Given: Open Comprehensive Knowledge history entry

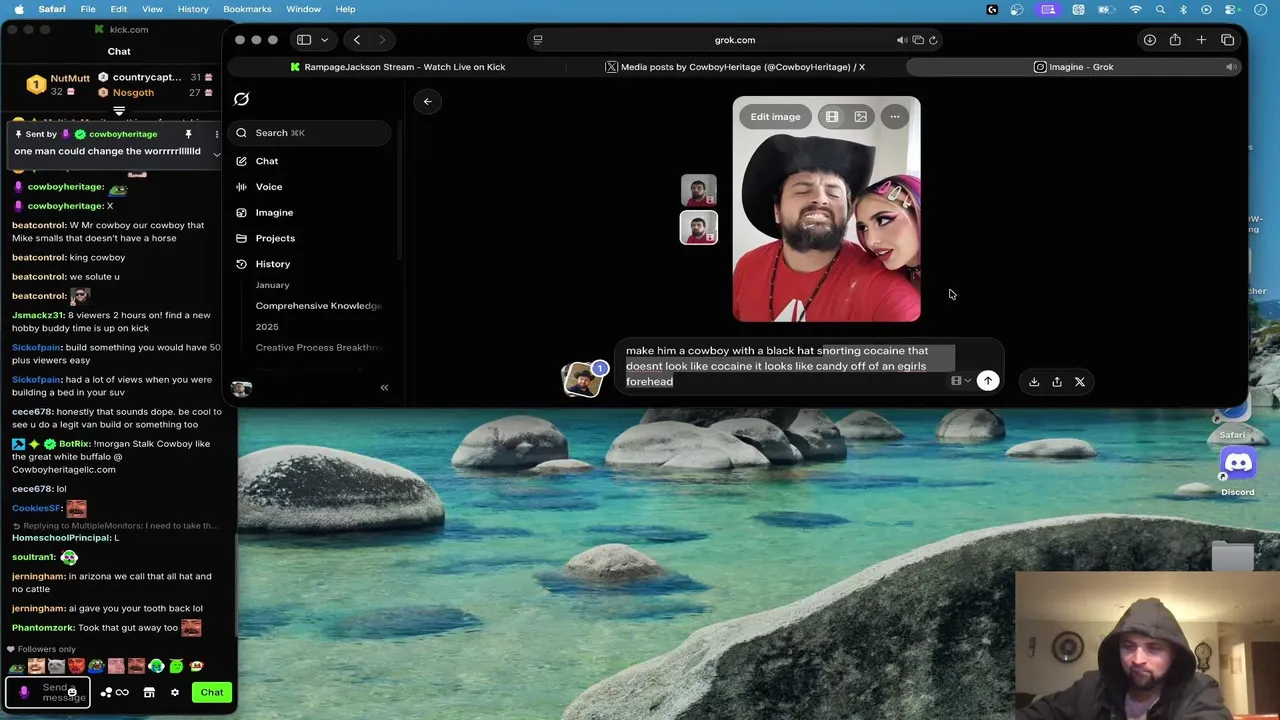Looking at the screenshot, I should [x=318, y=306].
